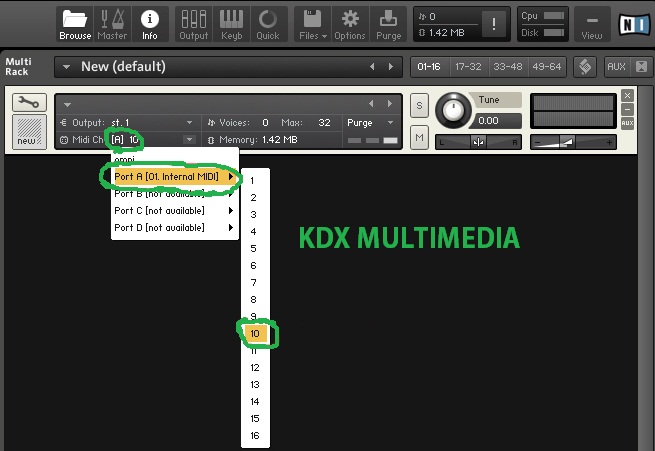Click the Voices: 0 readout
The image size is (655, 451).
coord(238,123)
